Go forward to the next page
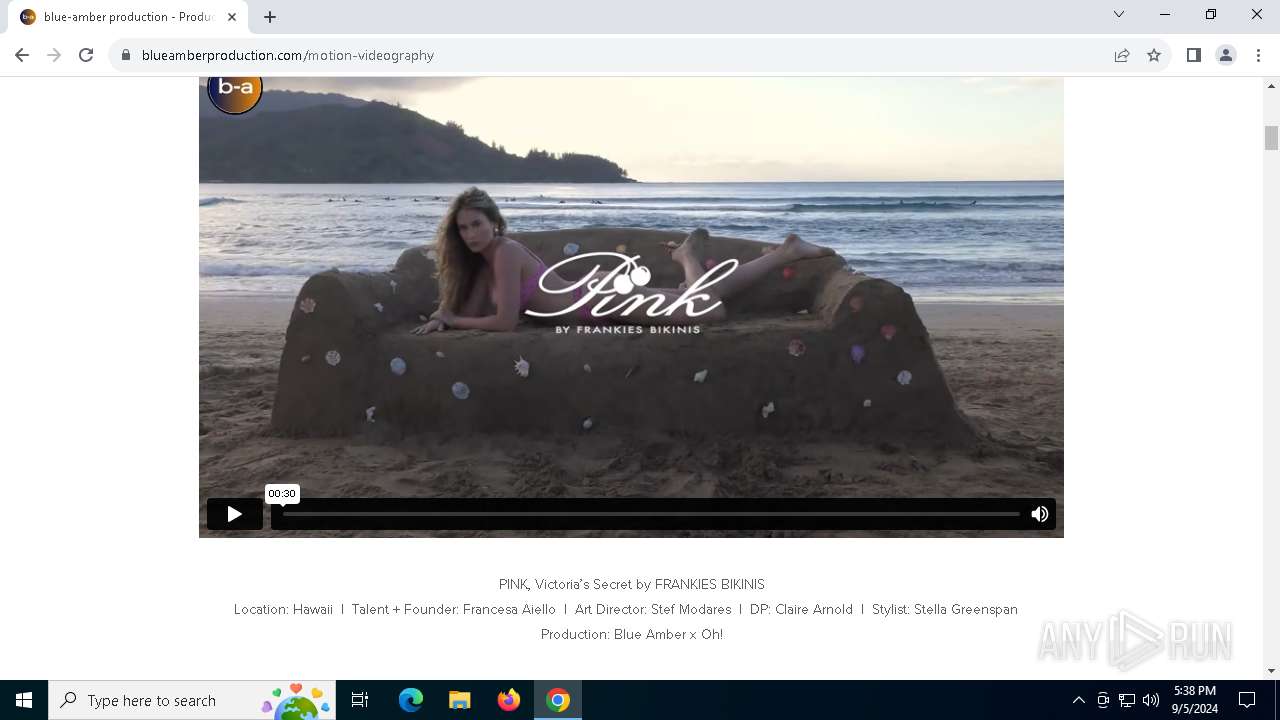 tap(54, 55)
